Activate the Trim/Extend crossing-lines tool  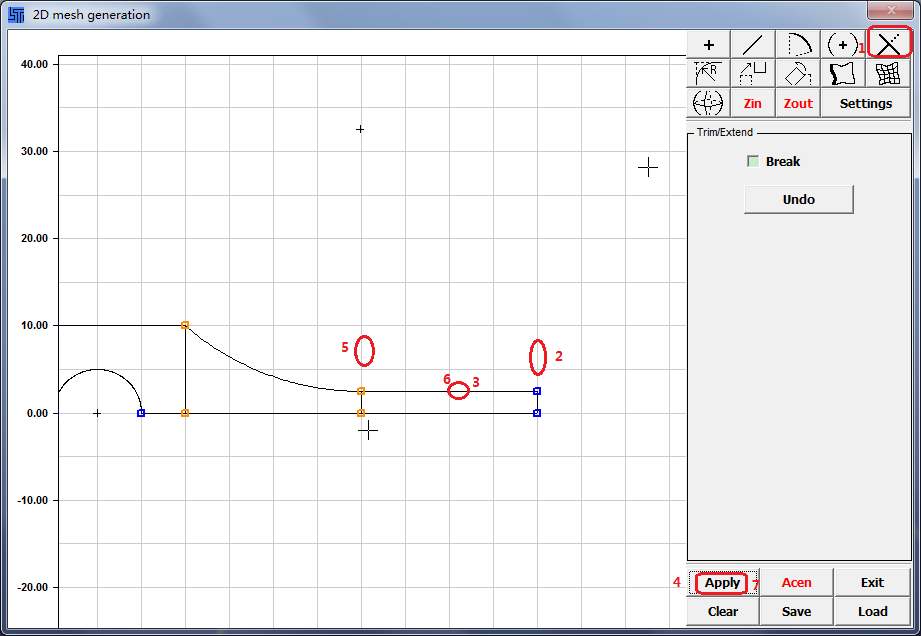[x=889, y=45]
